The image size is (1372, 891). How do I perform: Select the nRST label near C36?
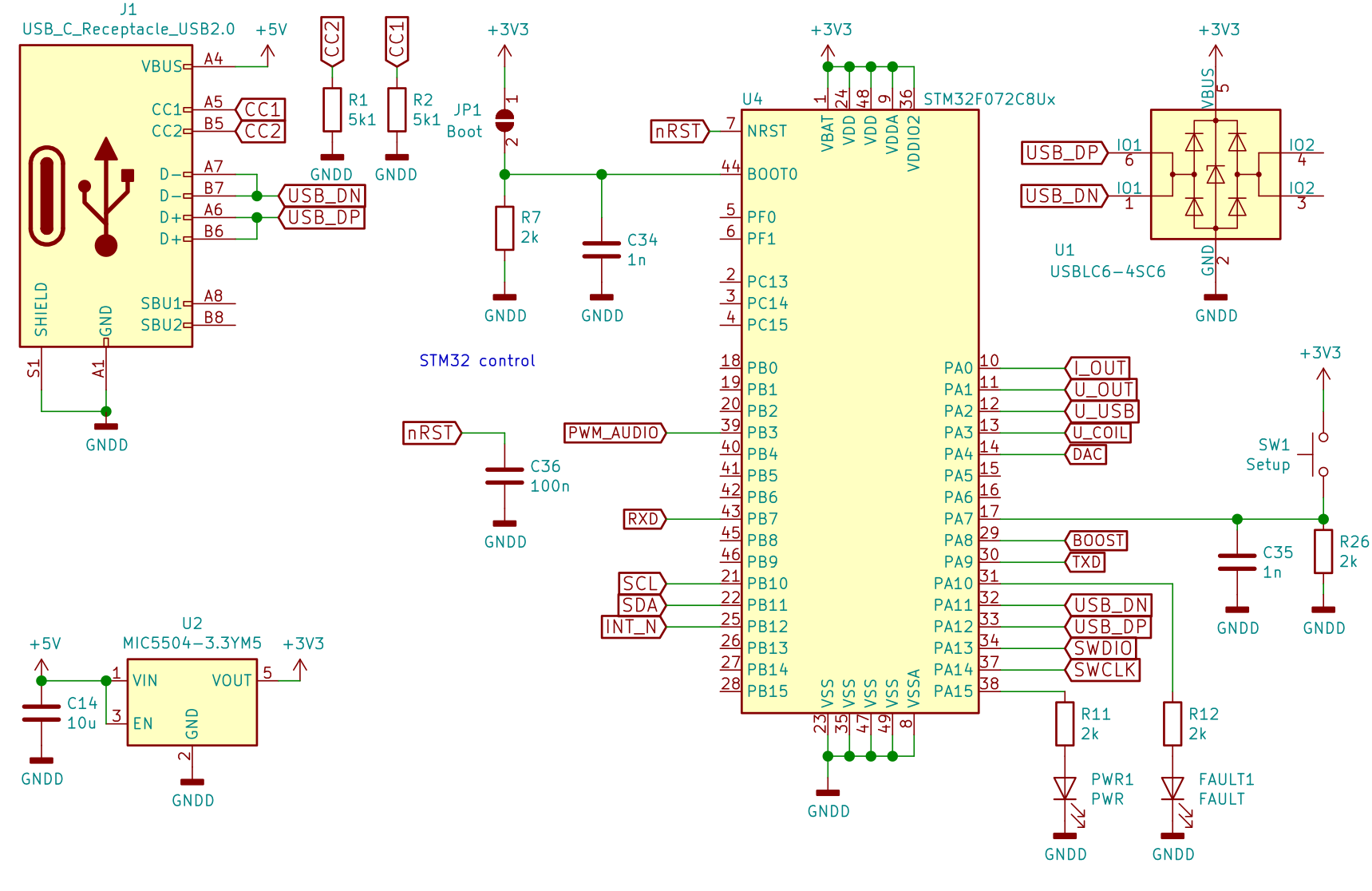[x=432, y=433]
